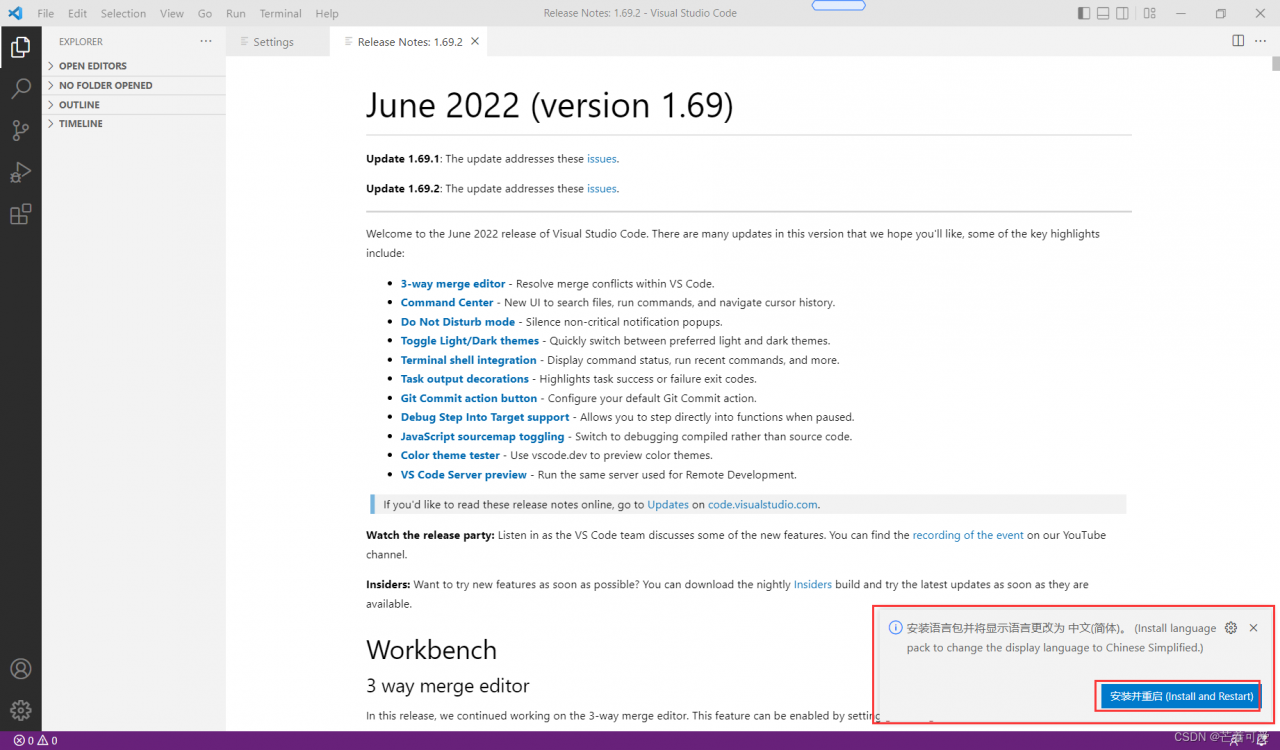The image size is (1280, 750).
Task: Open the Terminal shell integration link
Action: click(469, 360)
